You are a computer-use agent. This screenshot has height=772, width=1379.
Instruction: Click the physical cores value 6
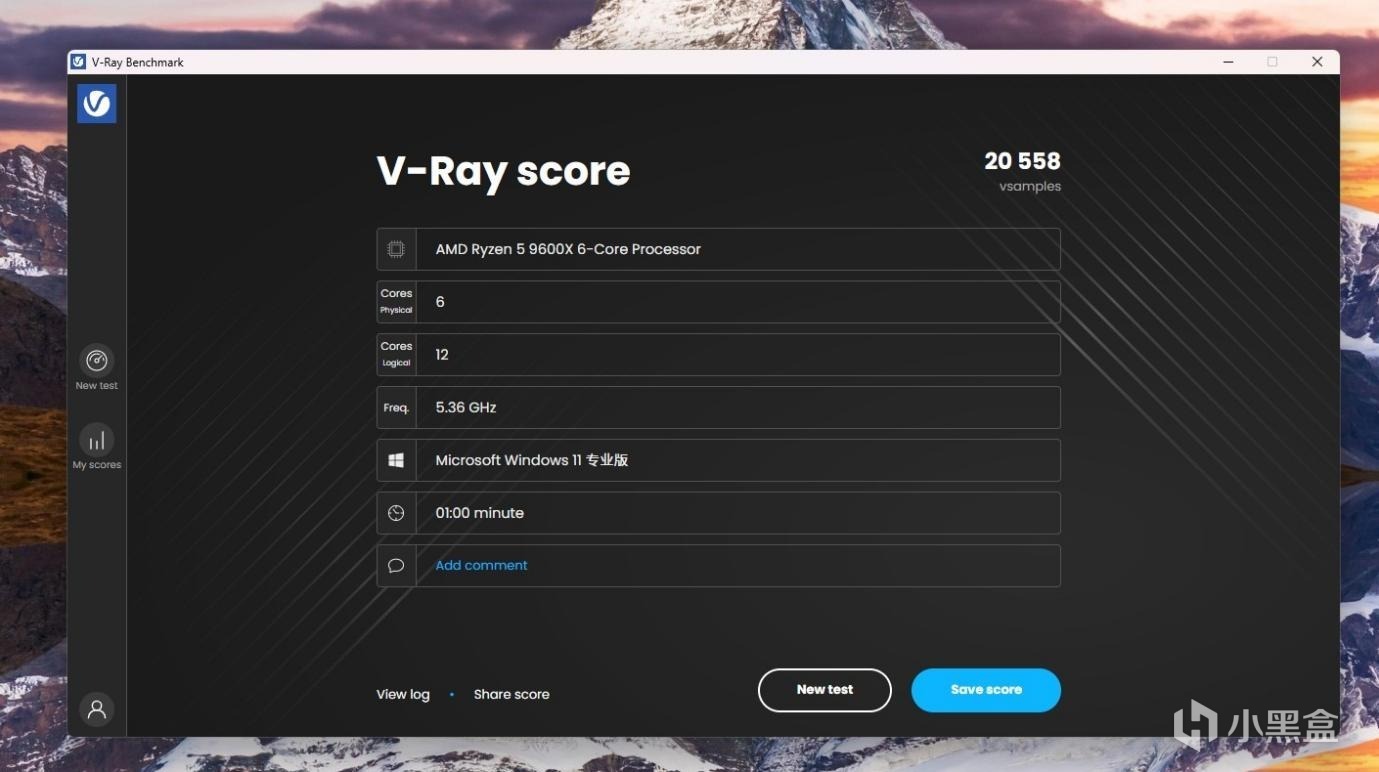click(440, 302)
